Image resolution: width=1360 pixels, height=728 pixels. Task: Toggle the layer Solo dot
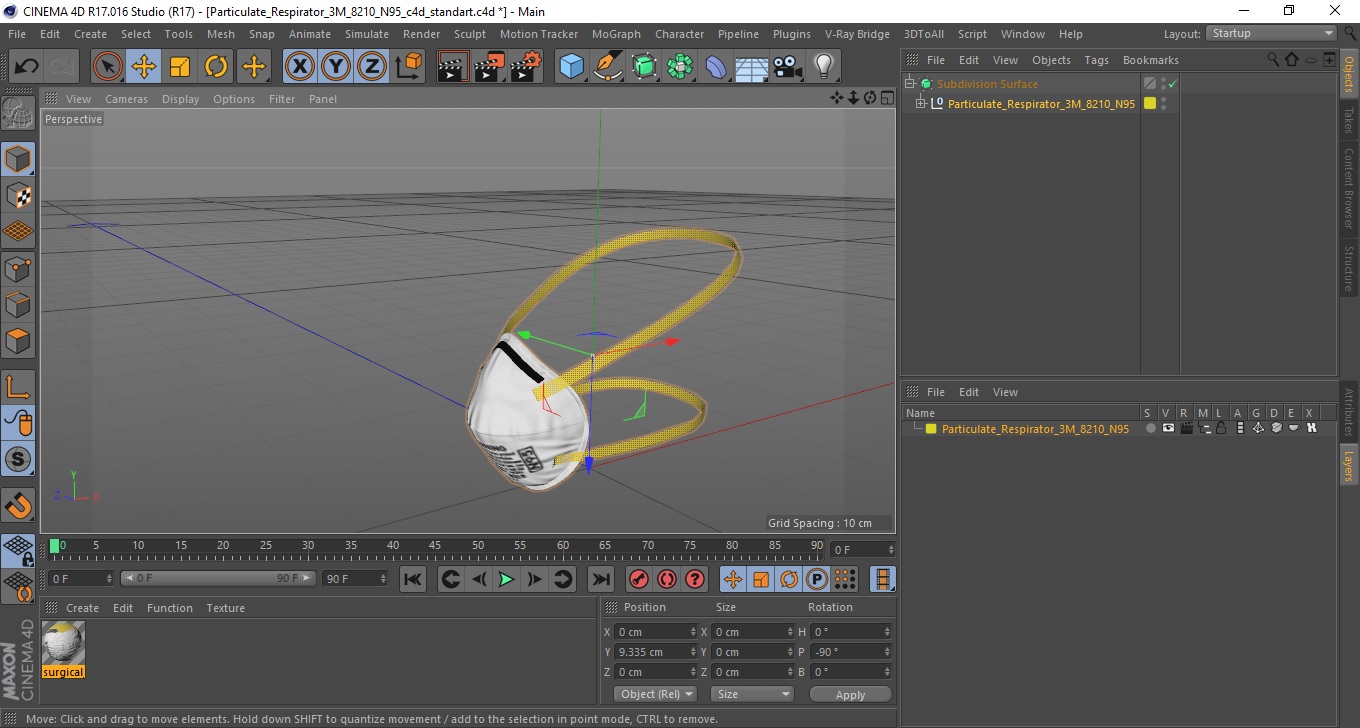1150,428
